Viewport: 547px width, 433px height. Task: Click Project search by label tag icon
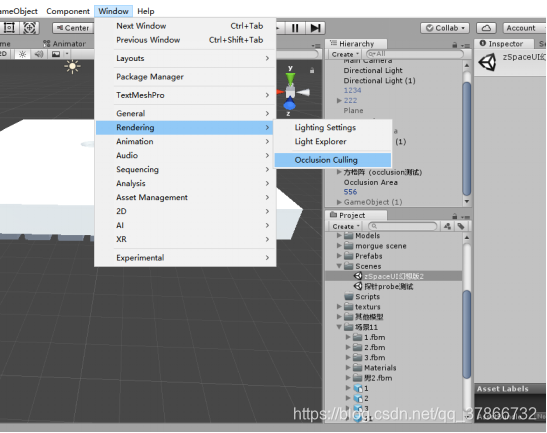click(461, 226)
